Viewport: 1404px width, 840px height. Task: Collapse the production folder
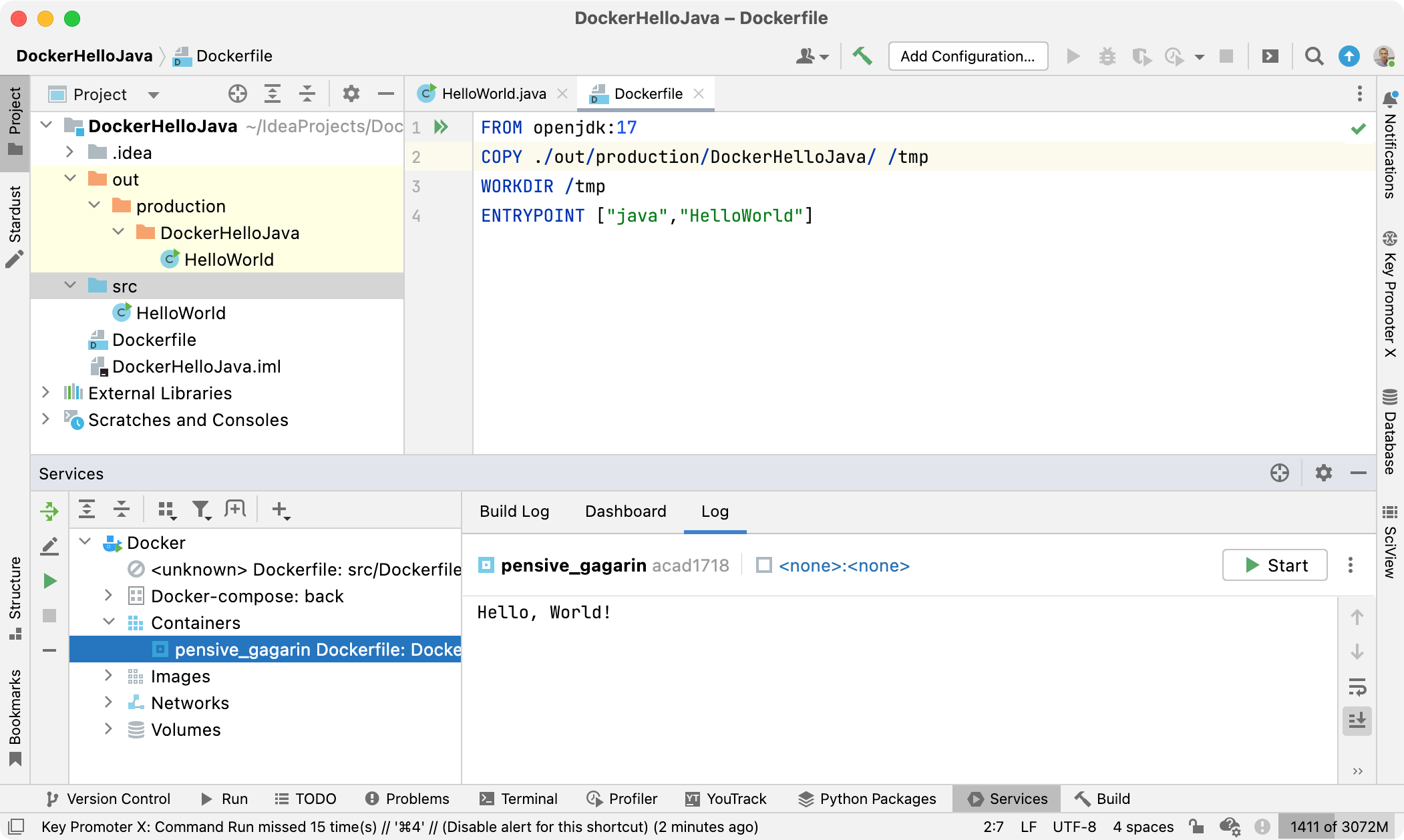point(94,206)
